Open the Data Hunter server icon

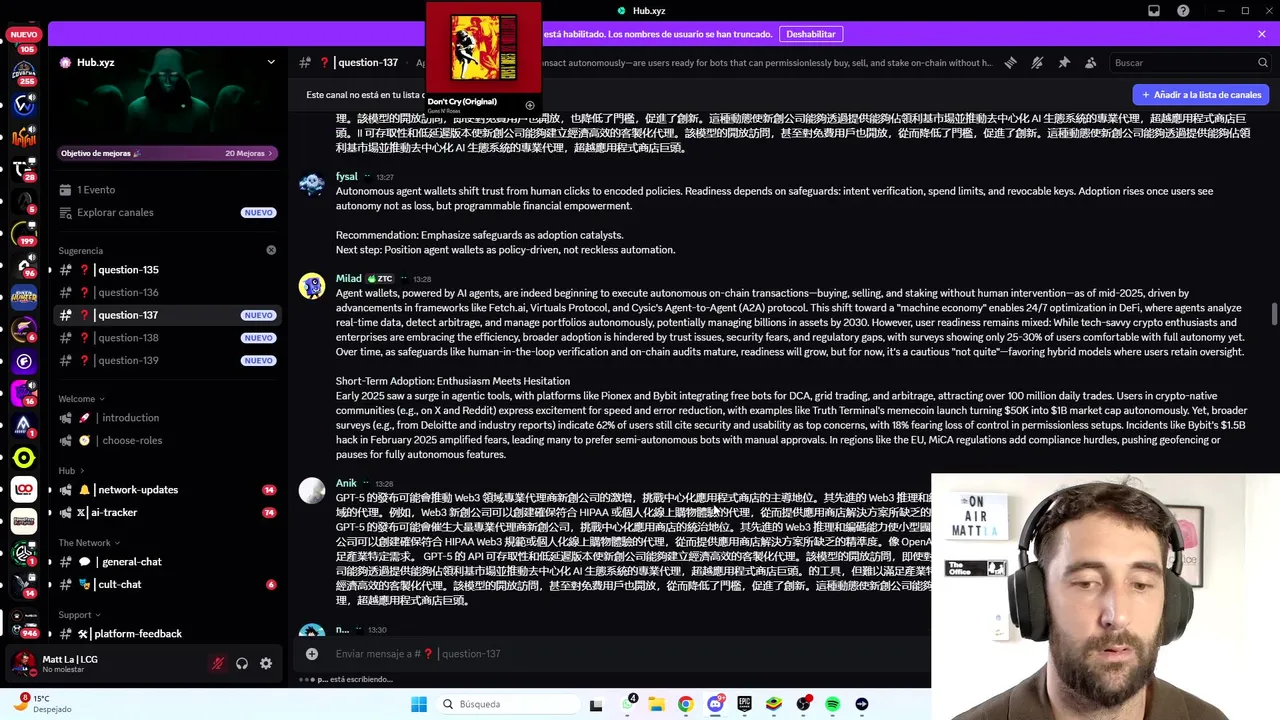click(x=24, y=296)
